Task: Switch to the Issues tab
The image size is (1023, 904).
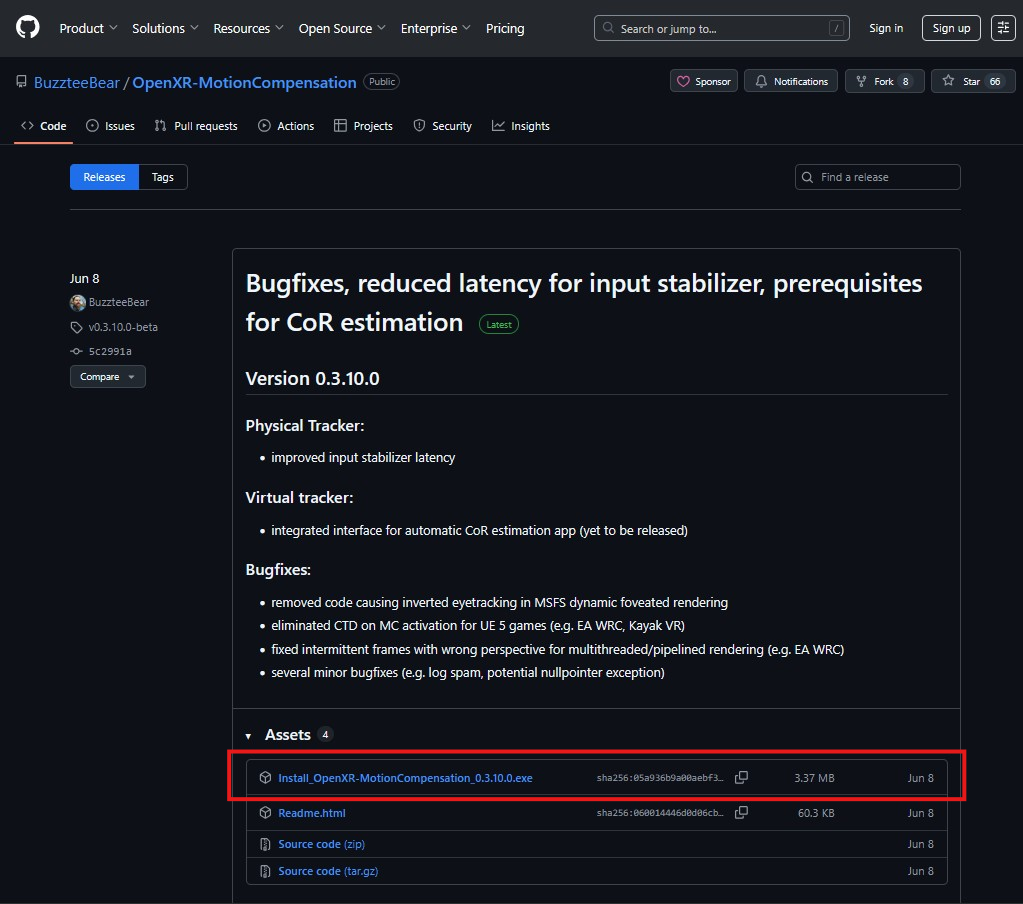Action: (x=110, y=127)
